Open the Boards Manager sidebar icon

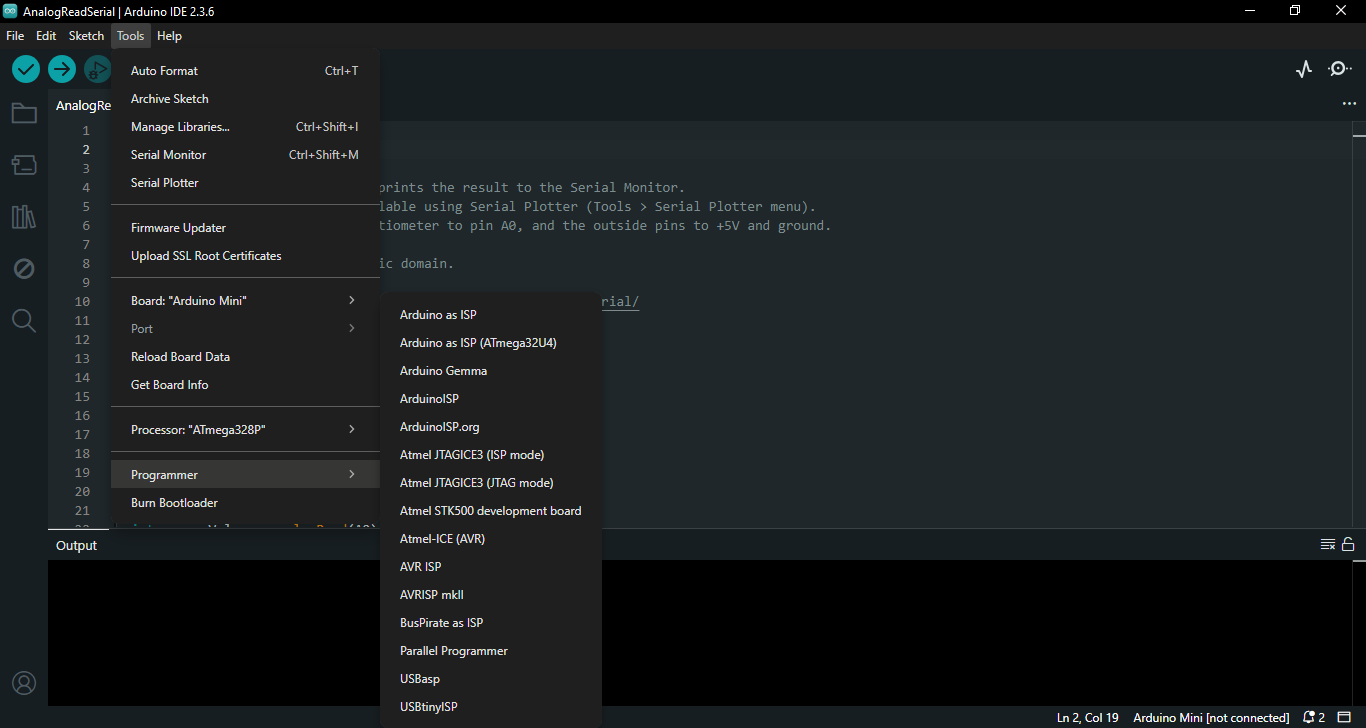(24, 164)
